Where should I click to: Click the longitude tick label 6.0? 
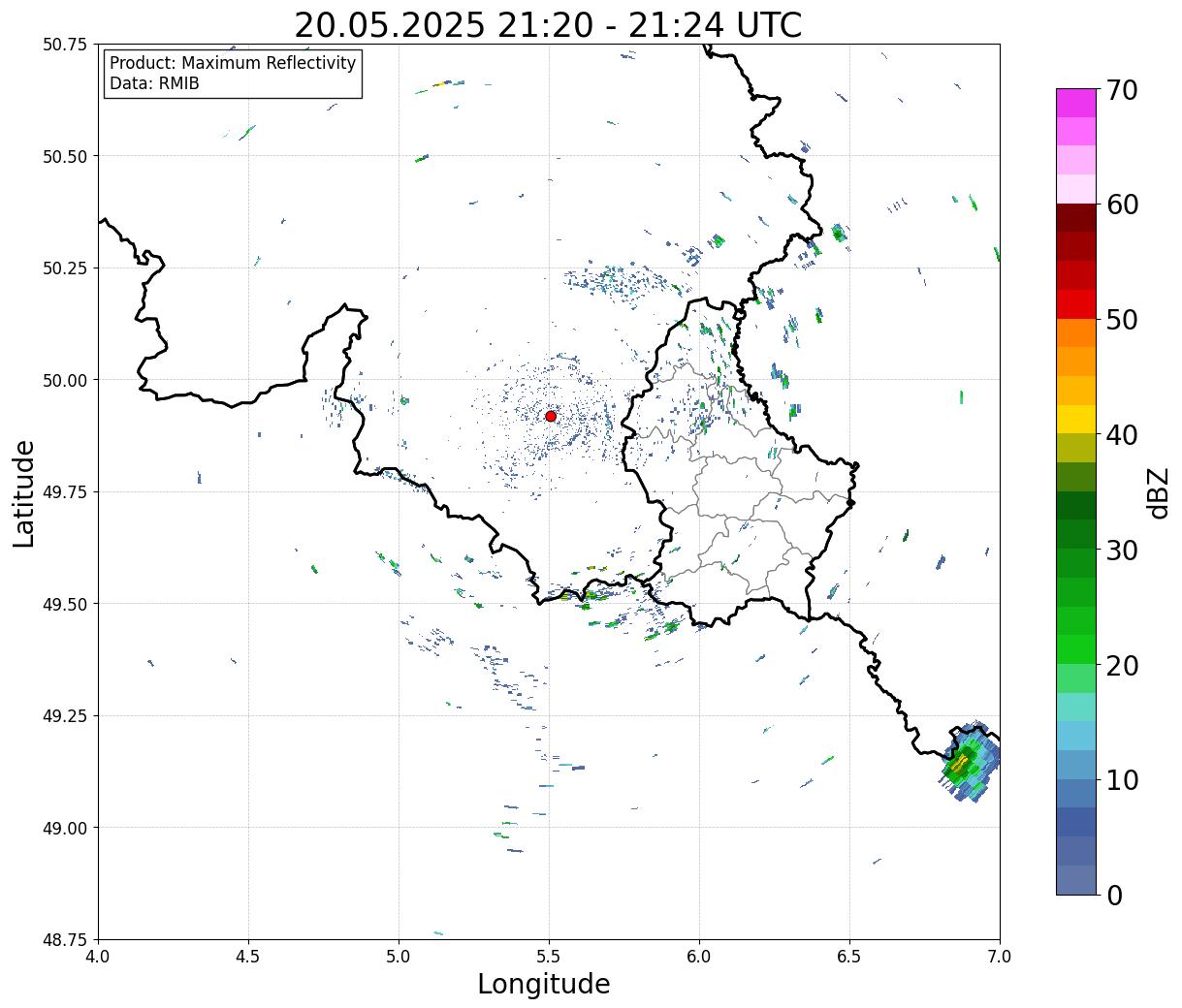click(699, 957)
